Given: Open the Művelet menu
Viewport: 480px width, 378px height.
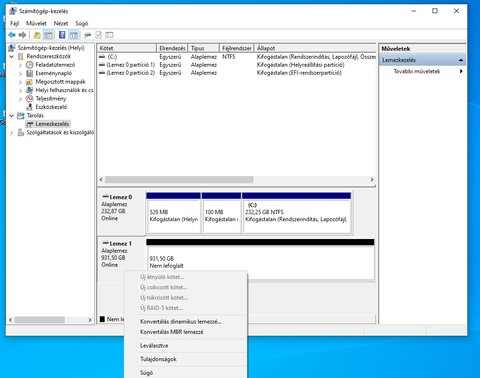Looking at the screenshot, I should coord(36,23).
